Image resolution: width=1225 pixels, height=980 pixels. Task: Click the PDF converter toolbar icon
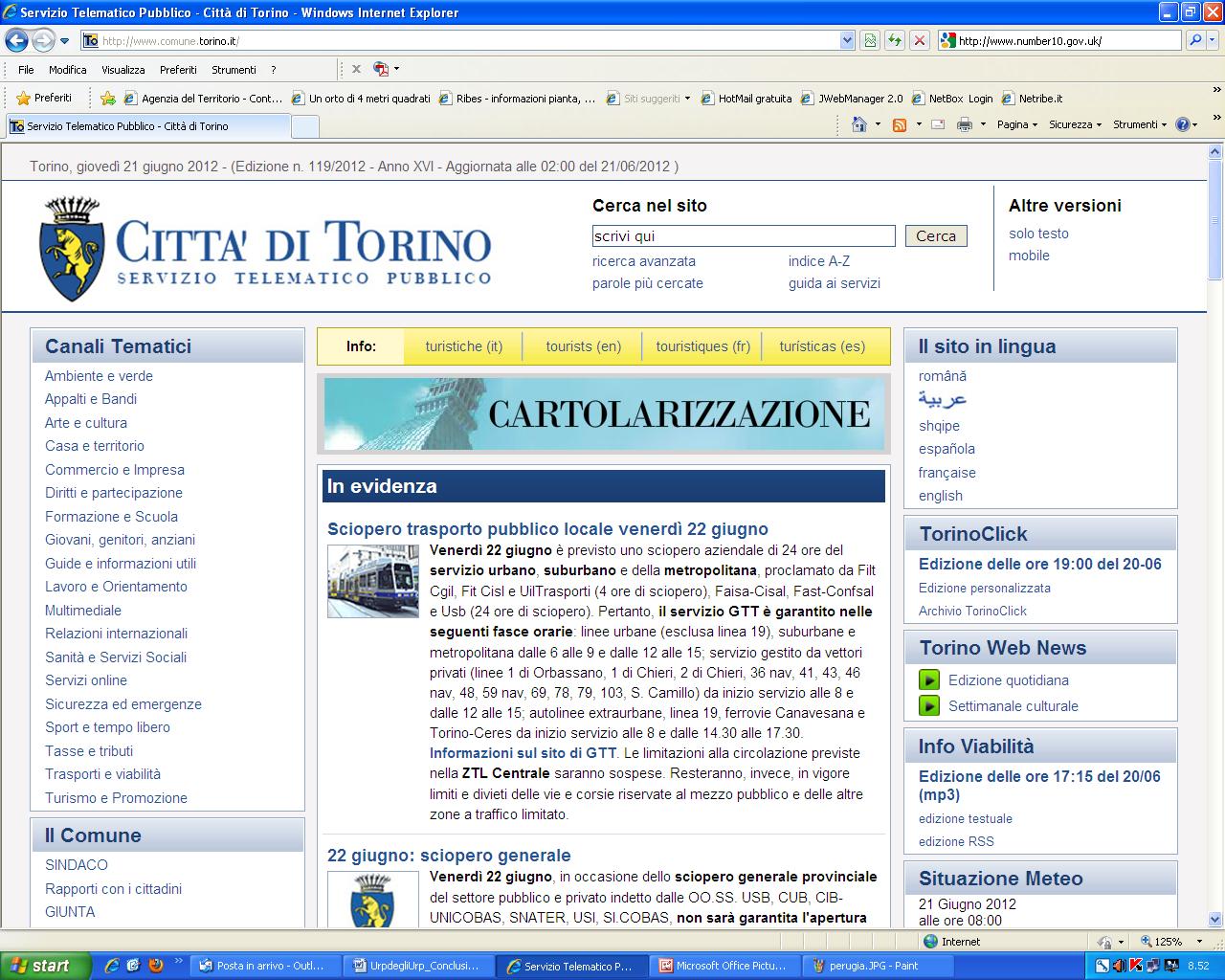pos(381,69)
